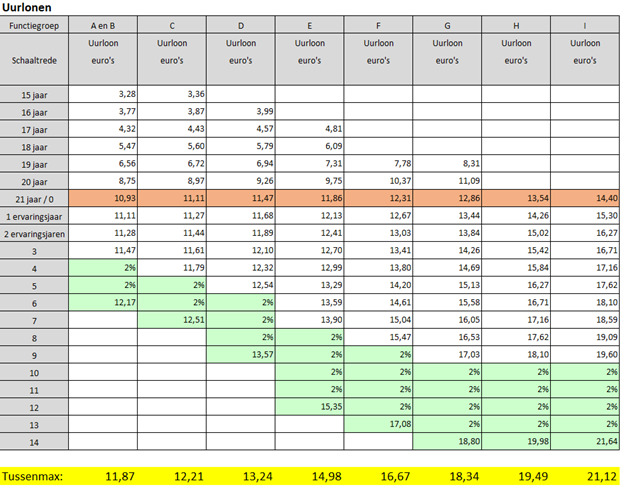Click the 'A en B' column header

coord(104,25)
